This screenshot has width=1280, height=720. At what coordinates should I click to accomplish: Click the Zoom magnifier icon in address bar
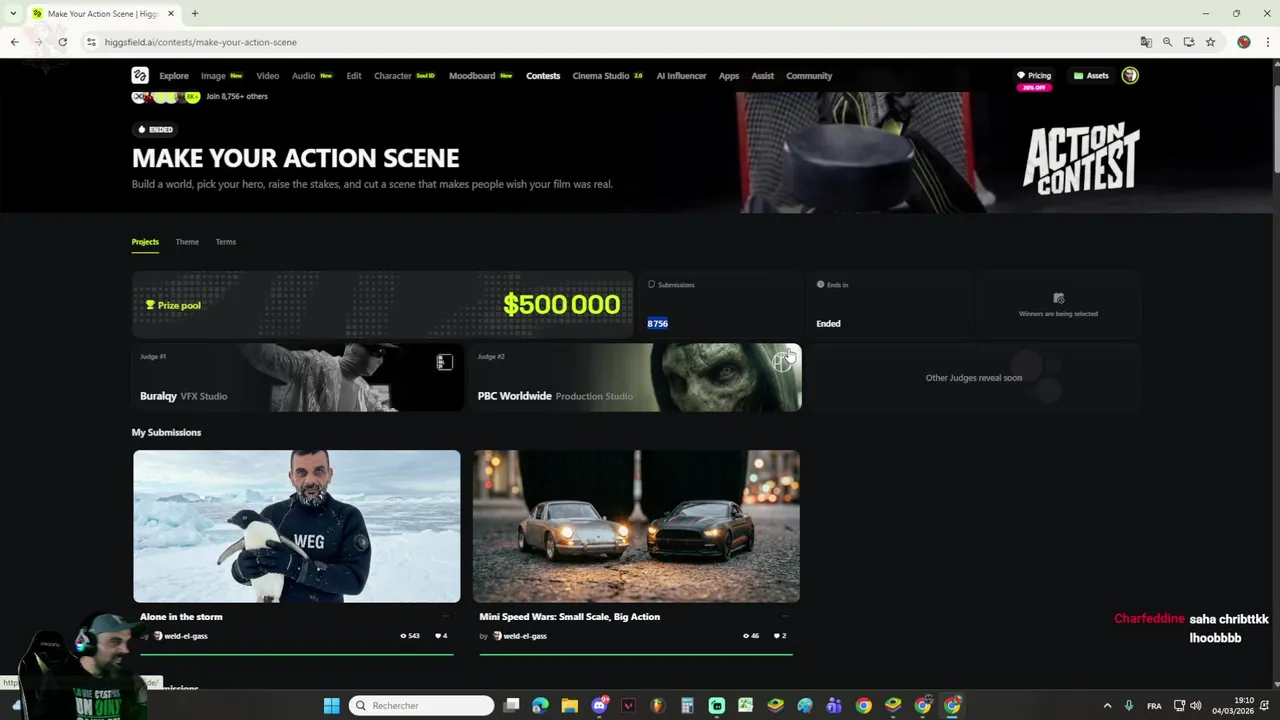click(1167, 42)
